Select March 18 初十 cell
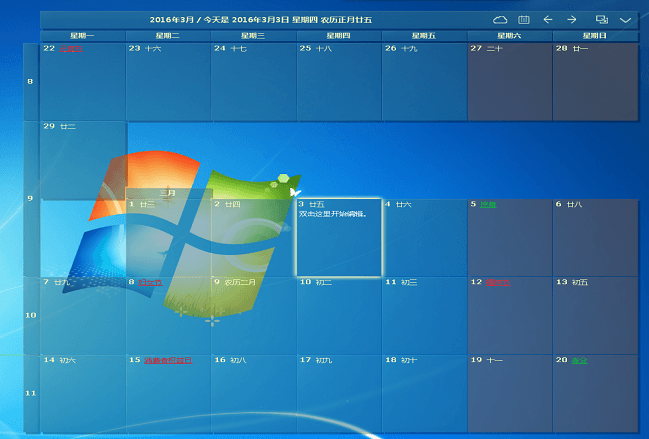Viewport: 649px width, 439px height. (x=424, y=394)
